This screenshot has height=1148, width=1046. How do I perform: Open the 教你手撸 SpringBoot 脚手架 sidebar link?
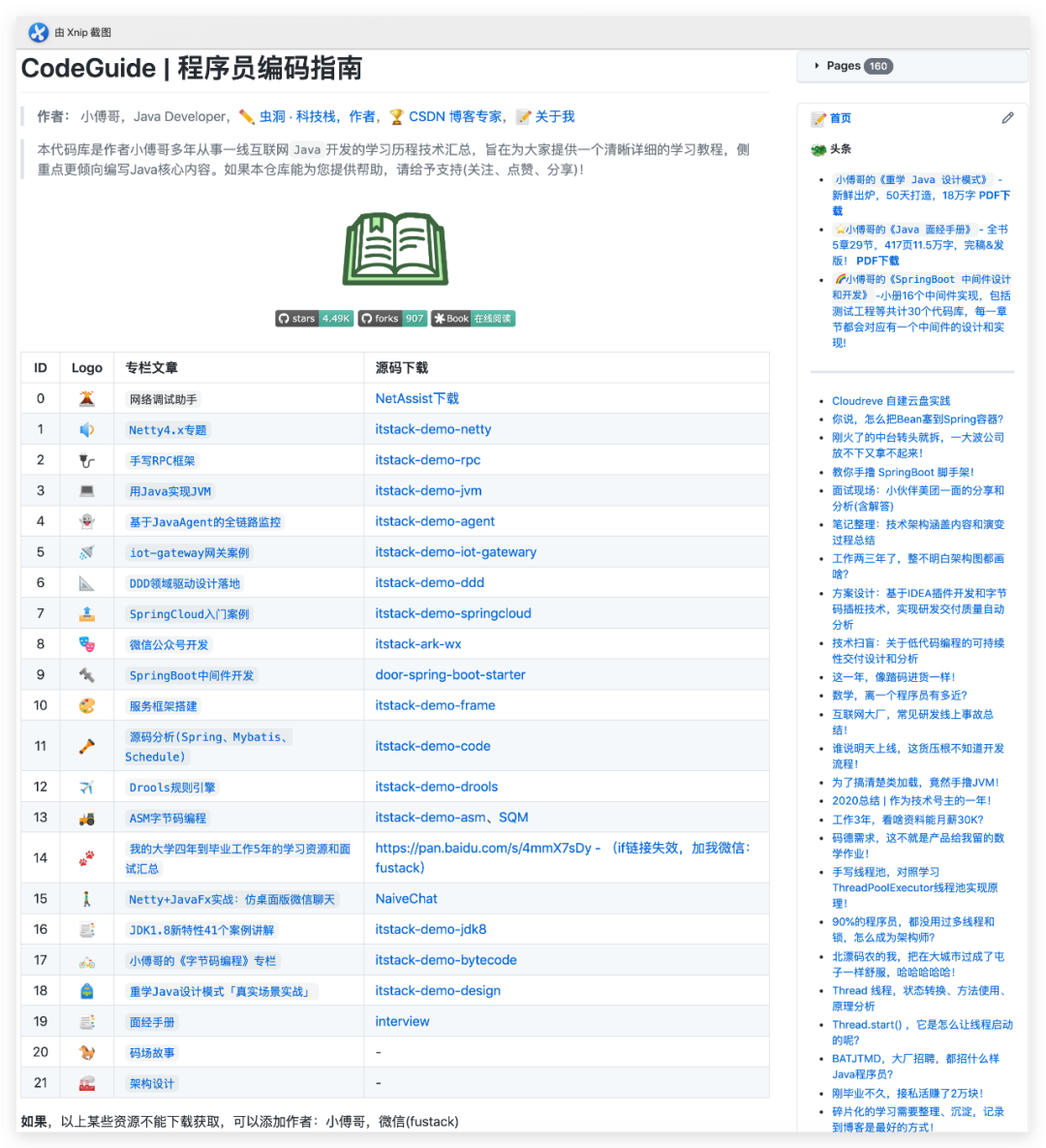click(x=904, y=472)
